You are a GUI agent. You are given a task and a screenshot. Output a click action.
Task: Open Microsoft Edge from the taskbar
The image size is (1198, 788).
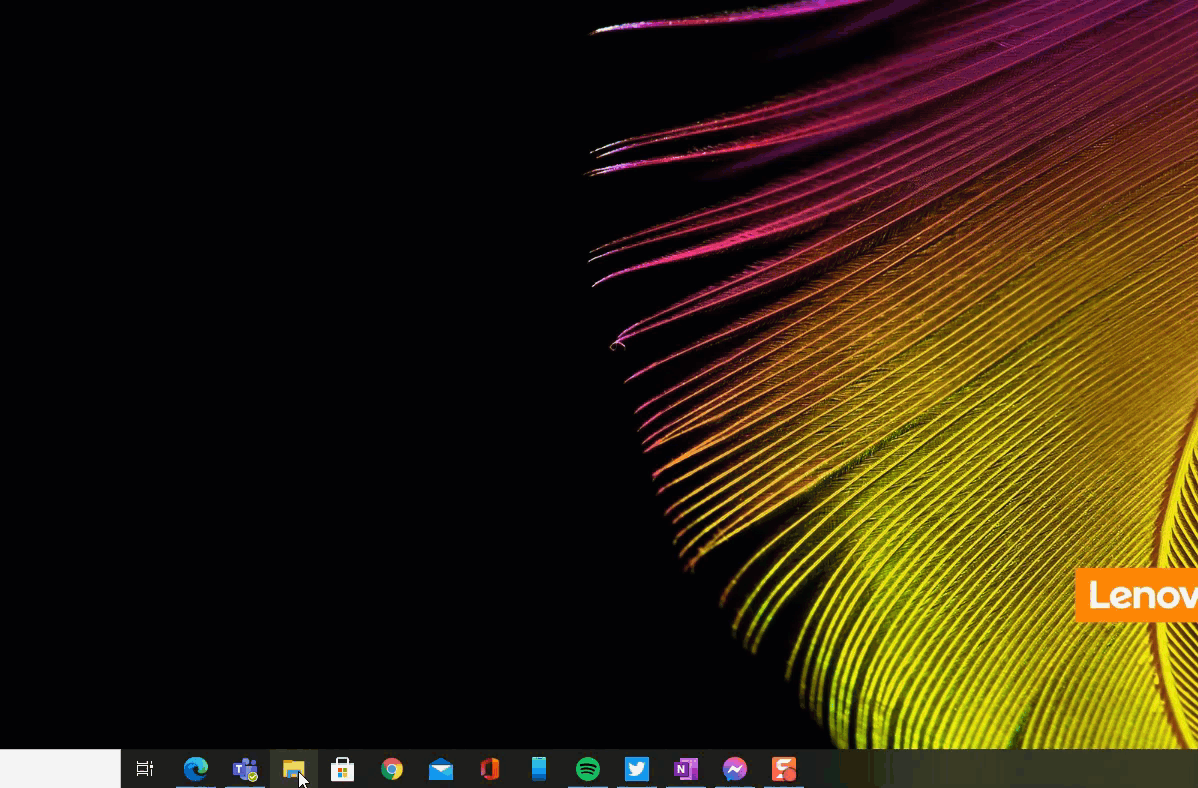pyautogui.click(x=195, y=769)
